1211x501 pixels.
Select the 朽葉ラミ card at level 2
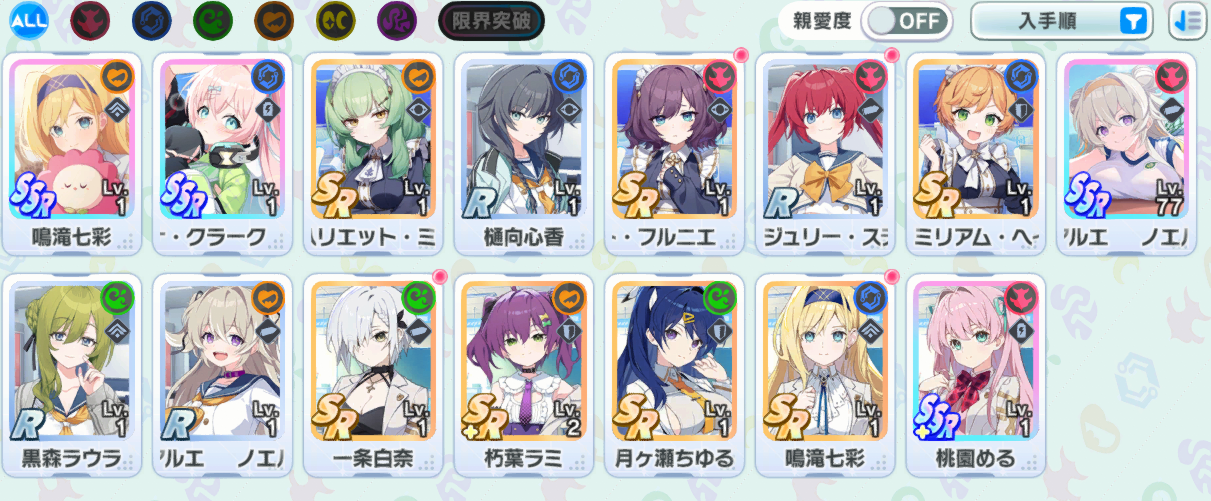point(523,374)
